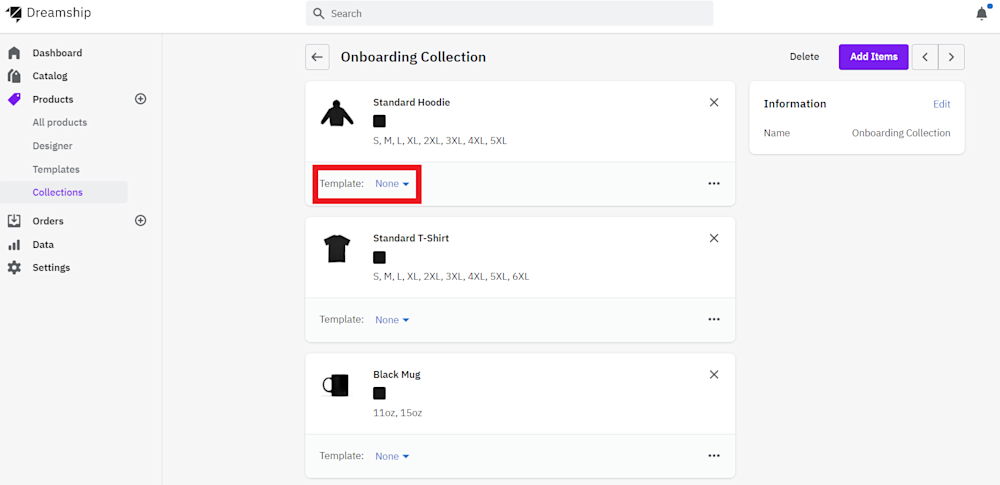The width and height of the screenshot is (1000, 485).
Task: Click the Add Items button
Action: [873, 57]
